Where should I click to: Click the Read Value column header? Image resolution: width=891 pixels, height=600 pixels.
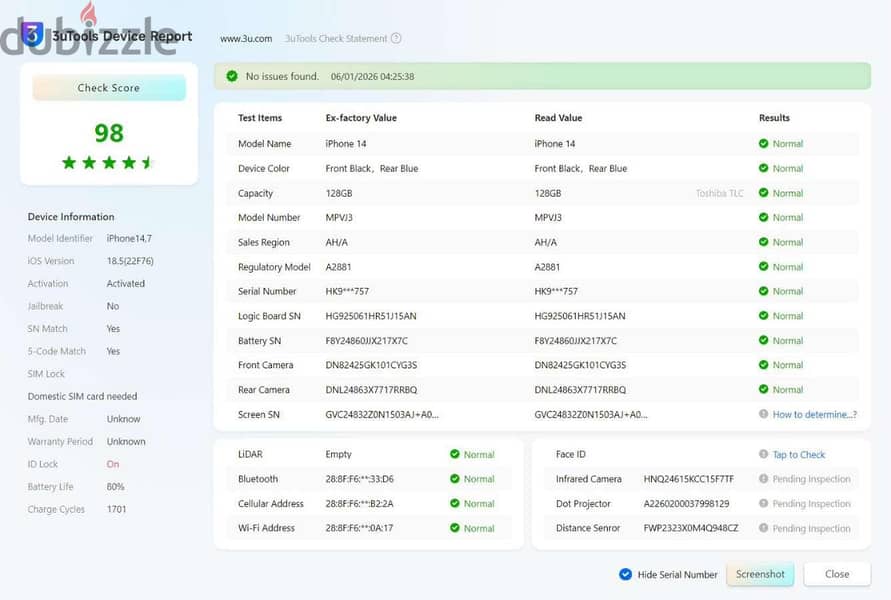pyautogui.click(x=558, y=118)
